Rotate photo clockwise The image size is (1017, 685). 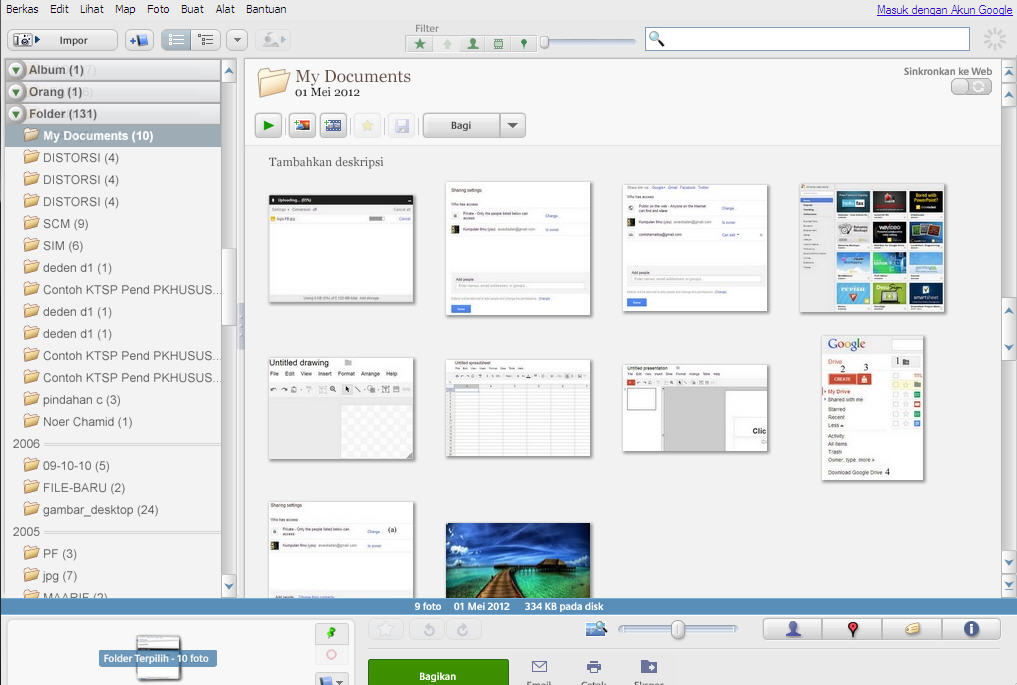pyautogui.click(x=462, y=629)
